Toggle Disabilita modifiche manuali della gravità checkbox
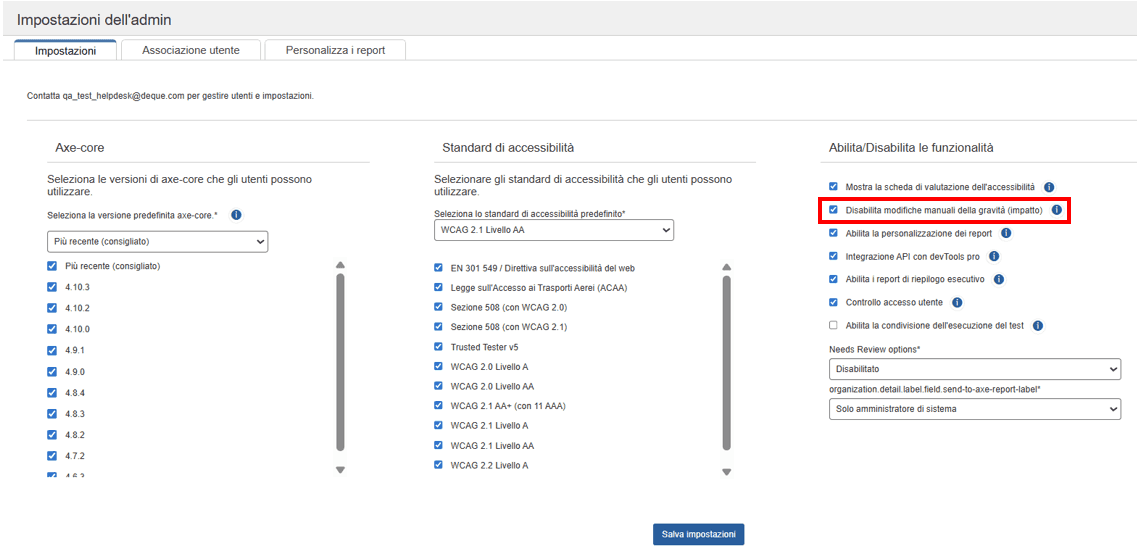This screenshot has height=553, width=1137. click(833, 210)
